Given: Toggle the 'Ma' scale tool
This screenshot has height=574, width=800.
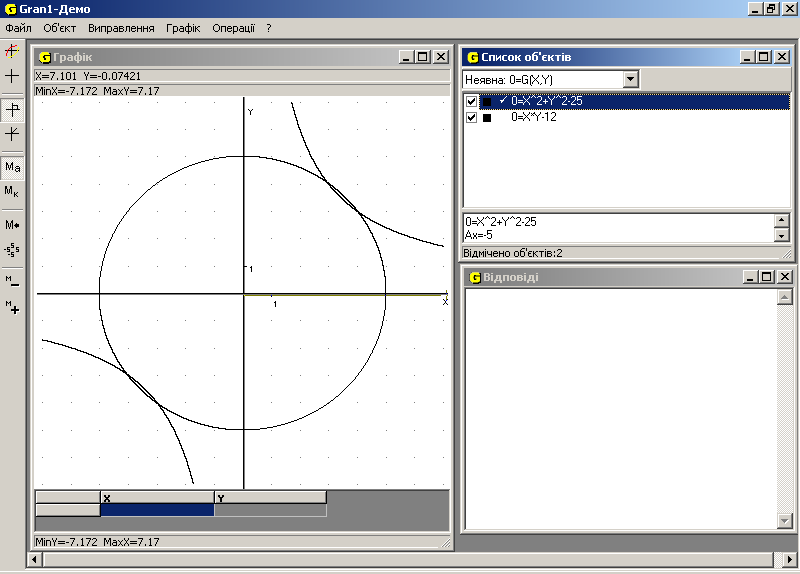Looking at the screenshot, I should (12, 167).
